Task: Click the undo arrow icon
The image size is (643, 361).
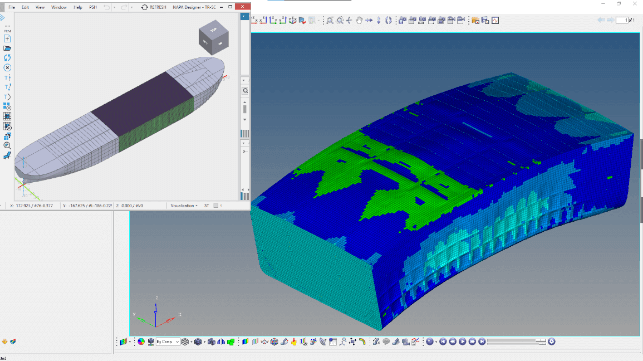Action: [x=107, y=7]
